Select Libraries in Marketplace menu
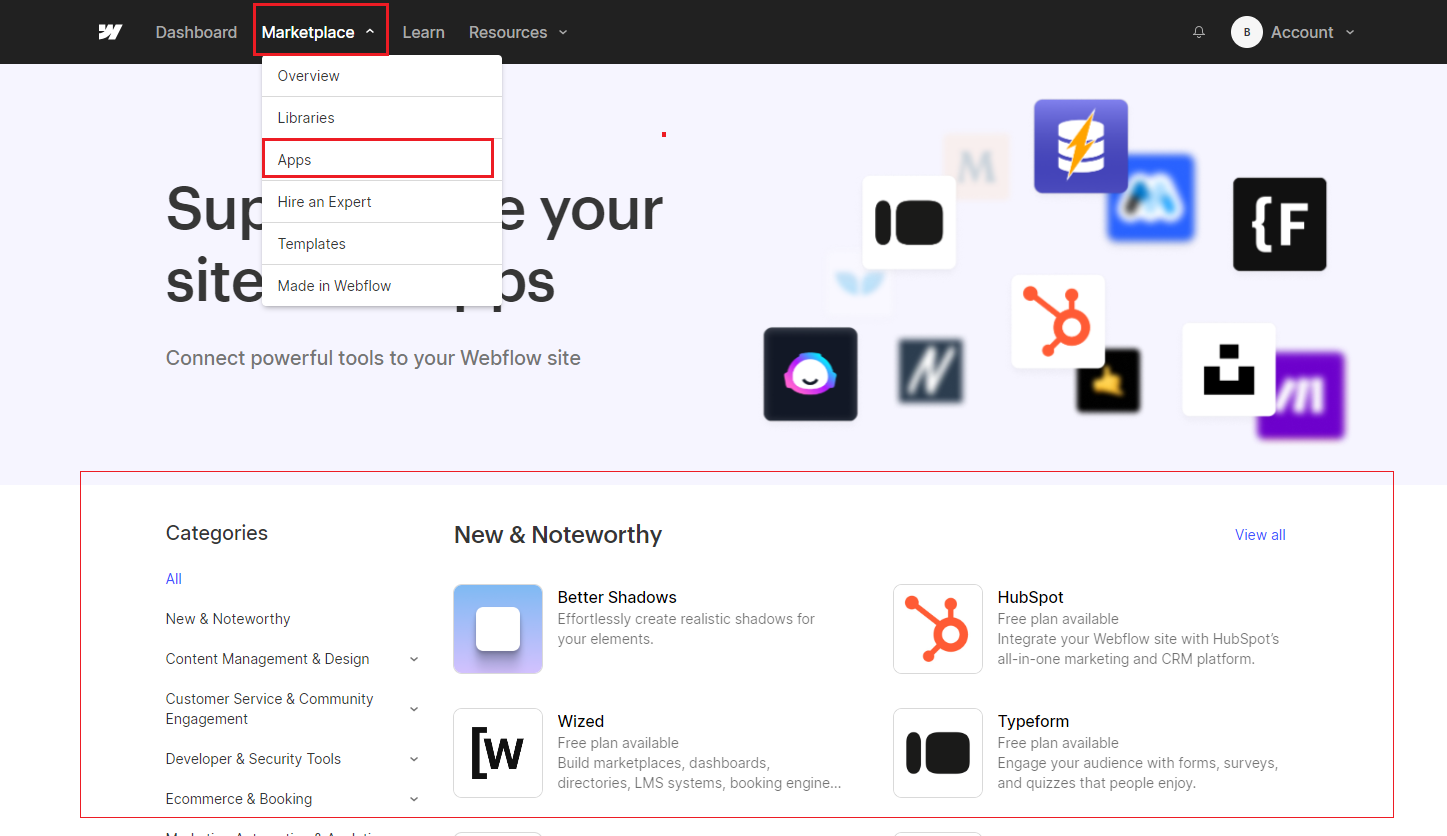This screenshot has height=836, width=1447. click(x=382, y=118)
